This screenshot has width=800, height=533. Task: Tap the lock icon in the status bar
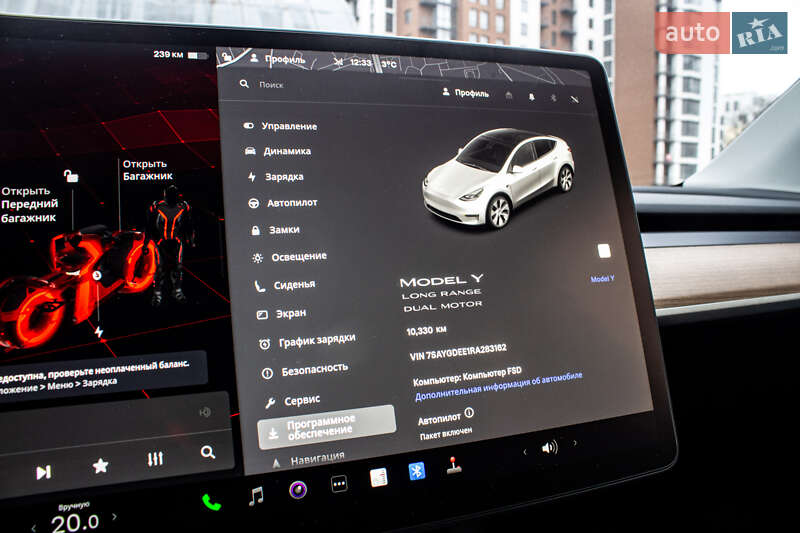point(226,58)
